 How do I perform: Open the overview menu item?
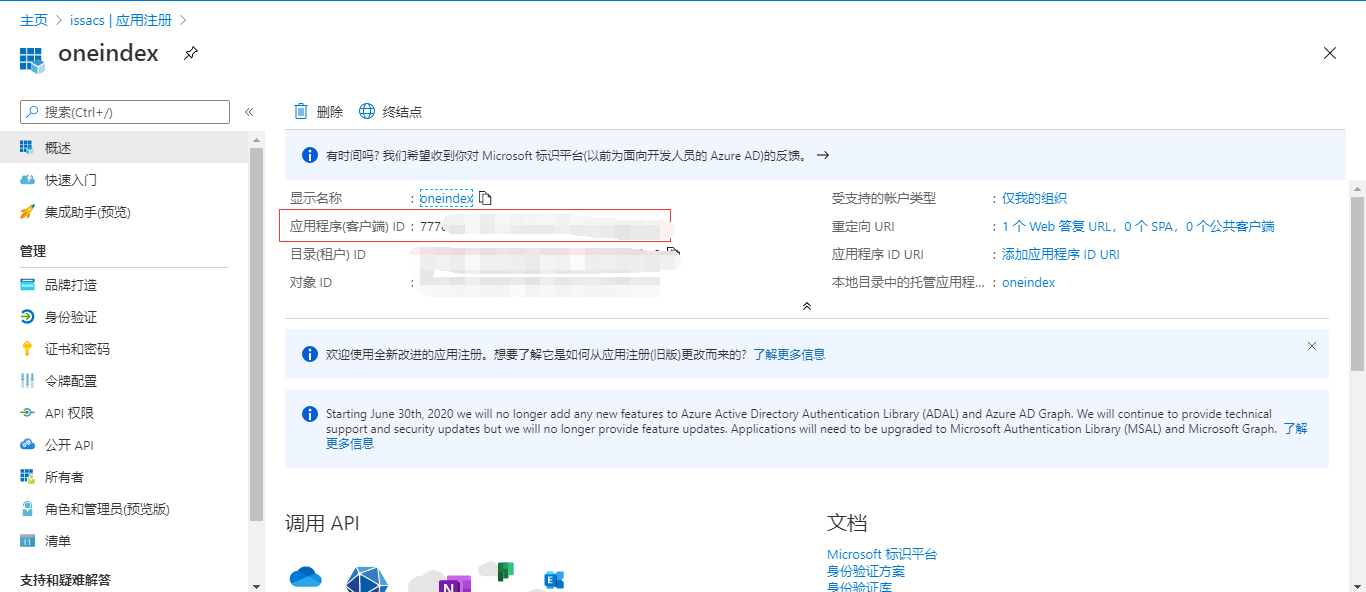(124, 148)
